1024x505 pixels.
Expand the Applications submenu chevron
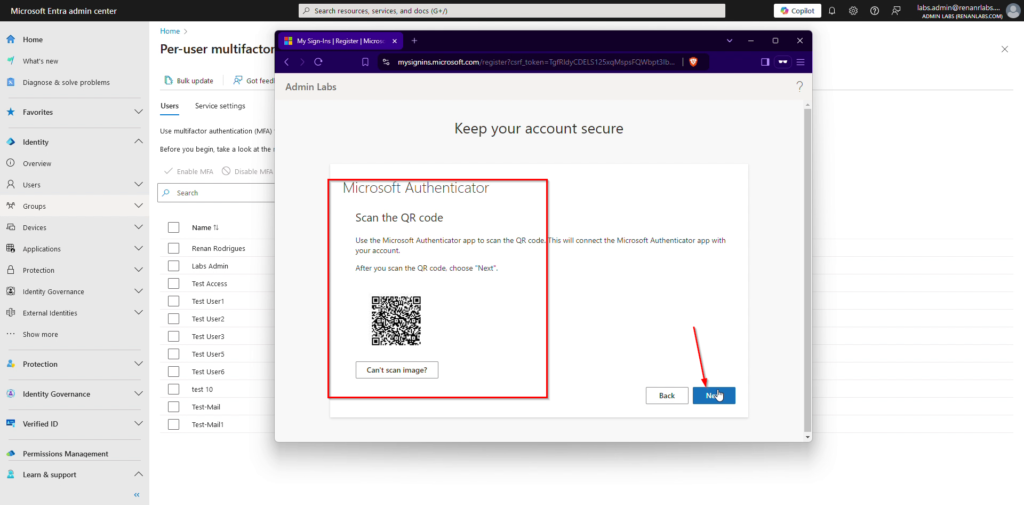click(138, 249)
